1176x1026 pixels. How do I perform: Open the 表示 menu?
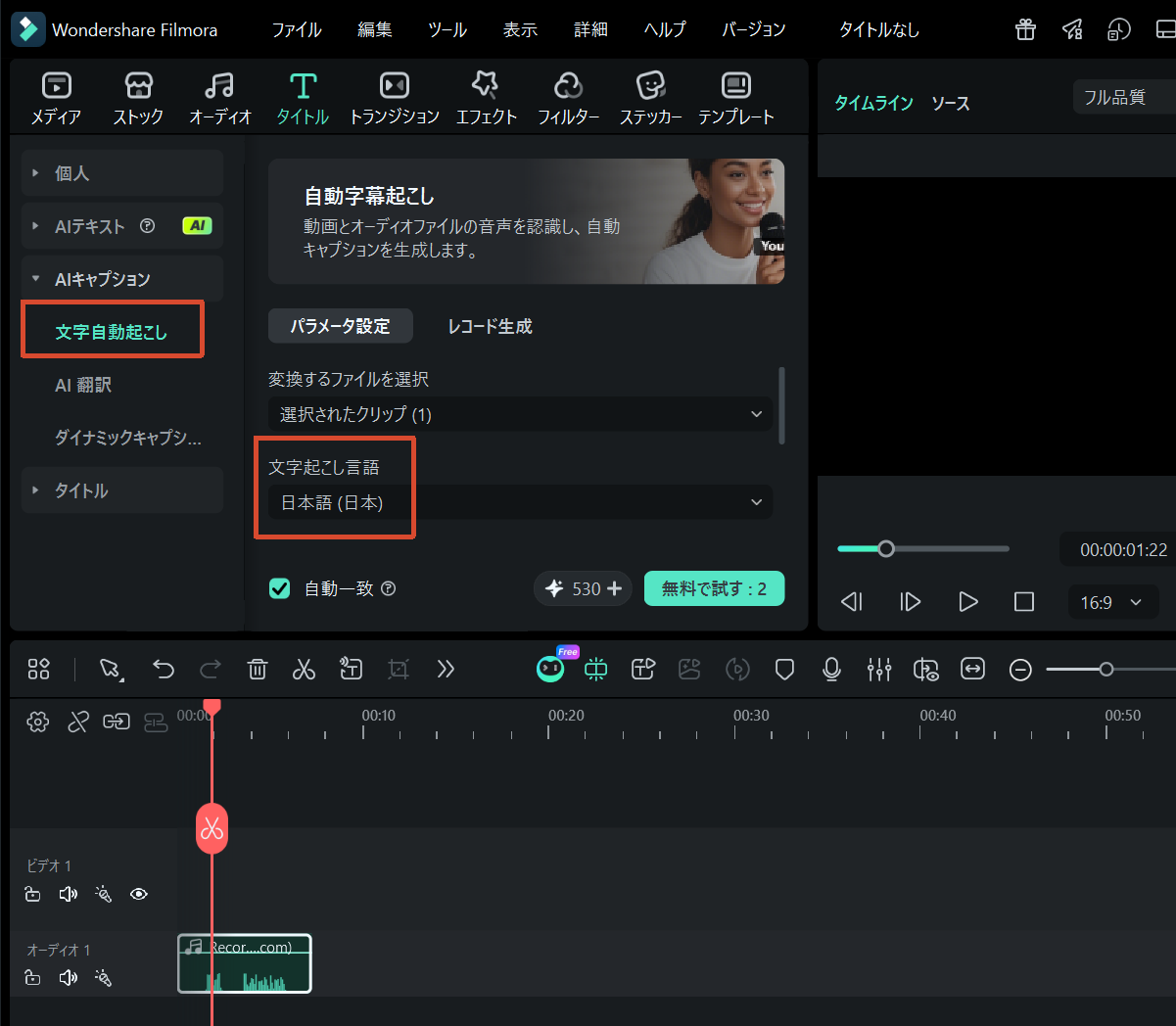pos(520,29)
